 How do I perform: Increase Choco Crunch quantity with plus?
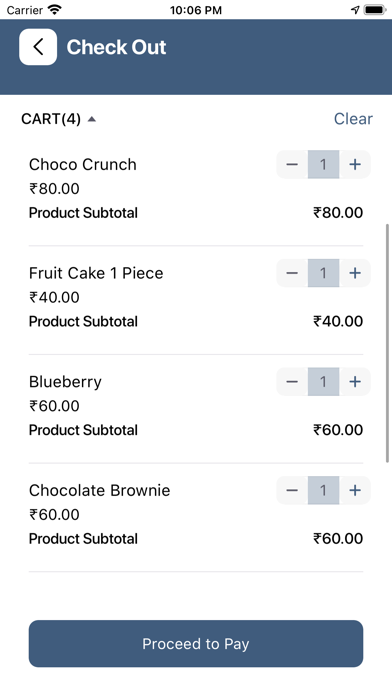(x=355, y=165)
